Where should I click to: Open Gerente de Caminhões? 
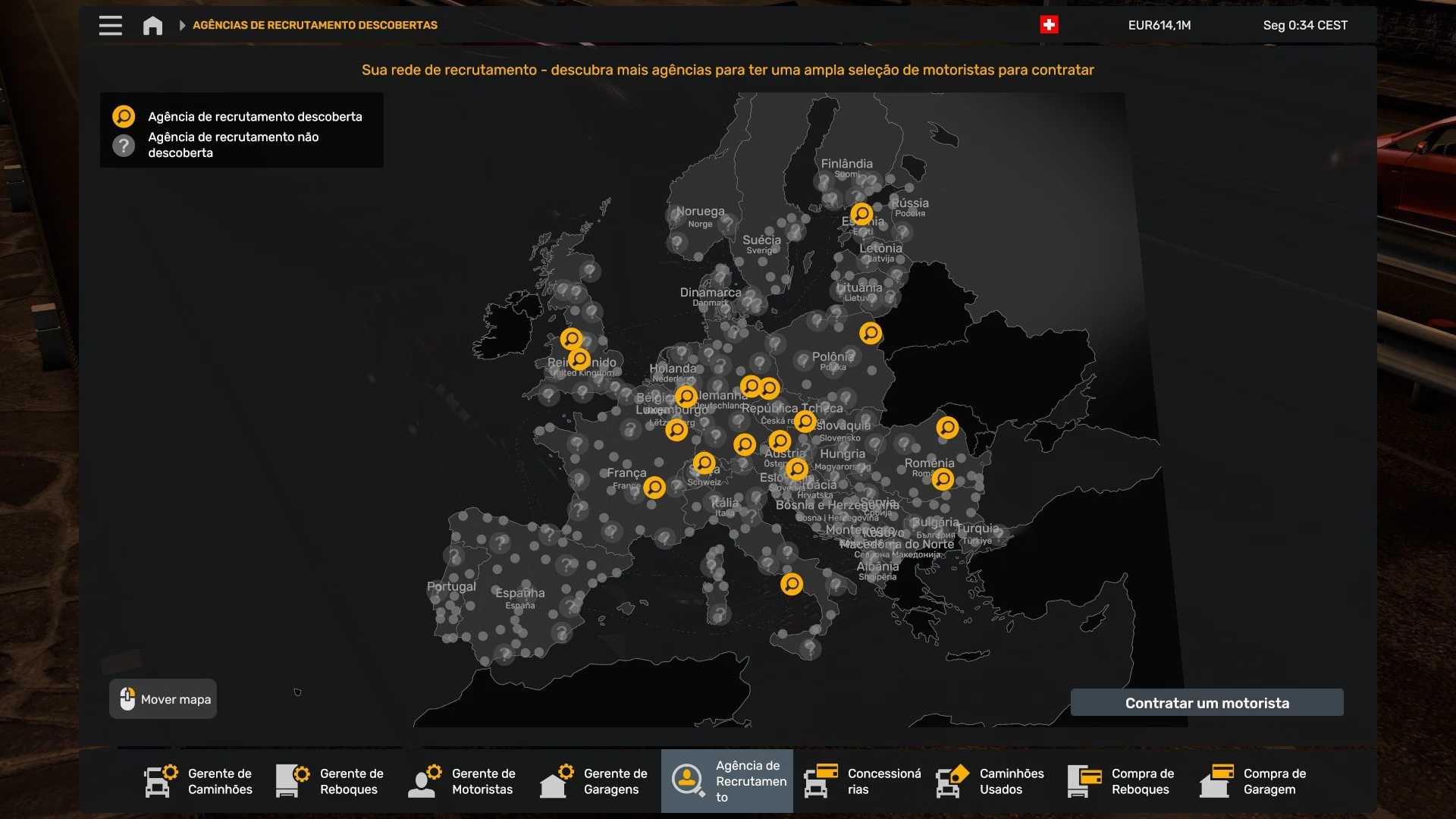(199, 781)
